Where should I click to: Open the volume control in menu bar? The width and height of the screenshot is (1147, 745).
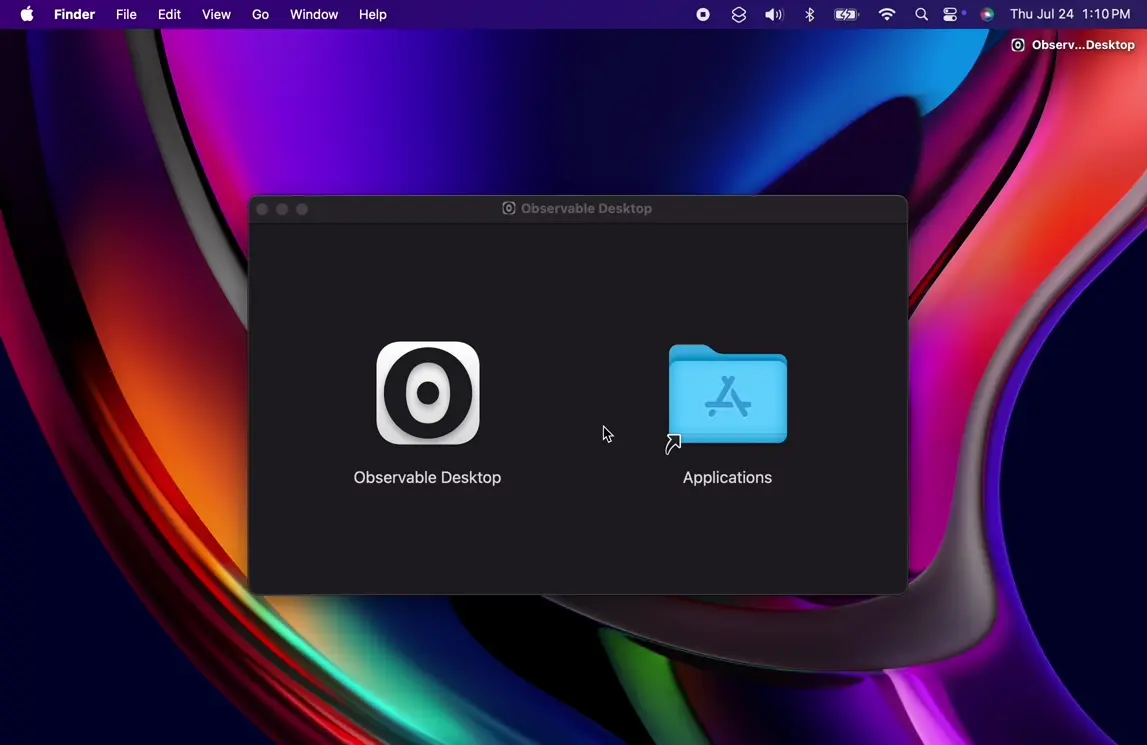click(x=774, y=15)
